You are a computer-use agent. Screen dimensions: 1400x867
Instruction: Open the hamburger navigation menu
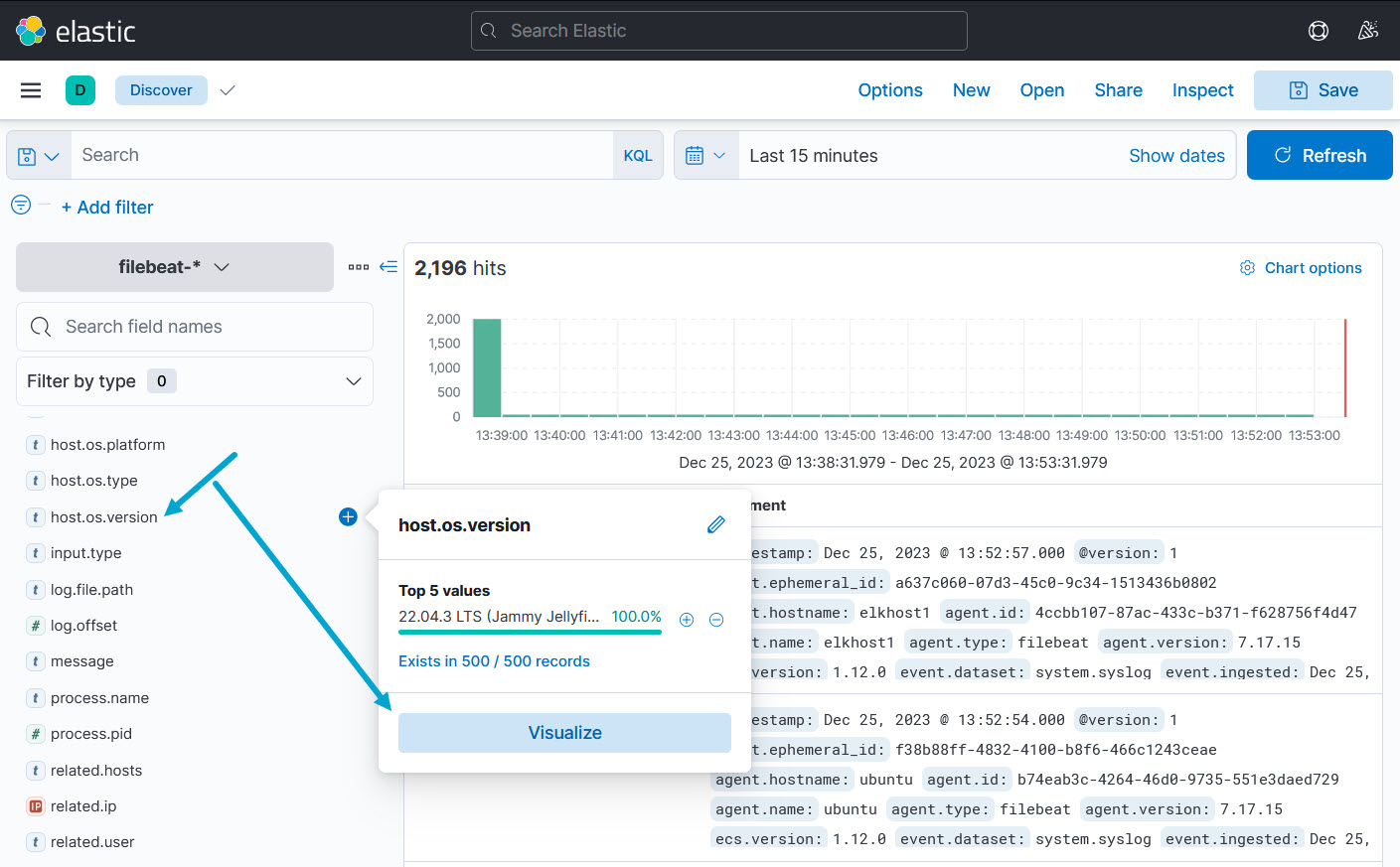[x=31, y=90]
